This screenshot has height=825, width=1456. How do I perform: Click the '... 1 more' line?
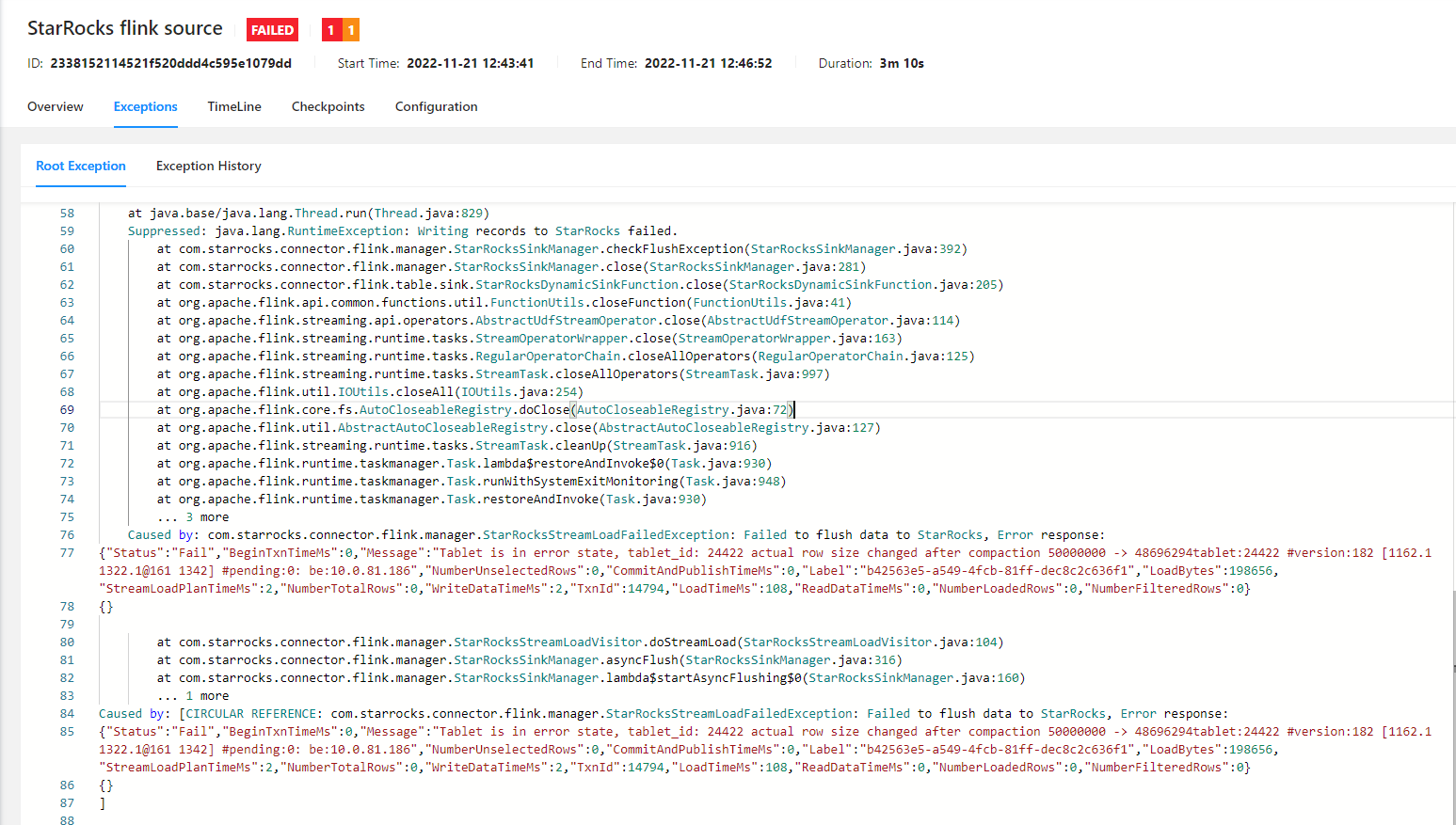point(193,696)
